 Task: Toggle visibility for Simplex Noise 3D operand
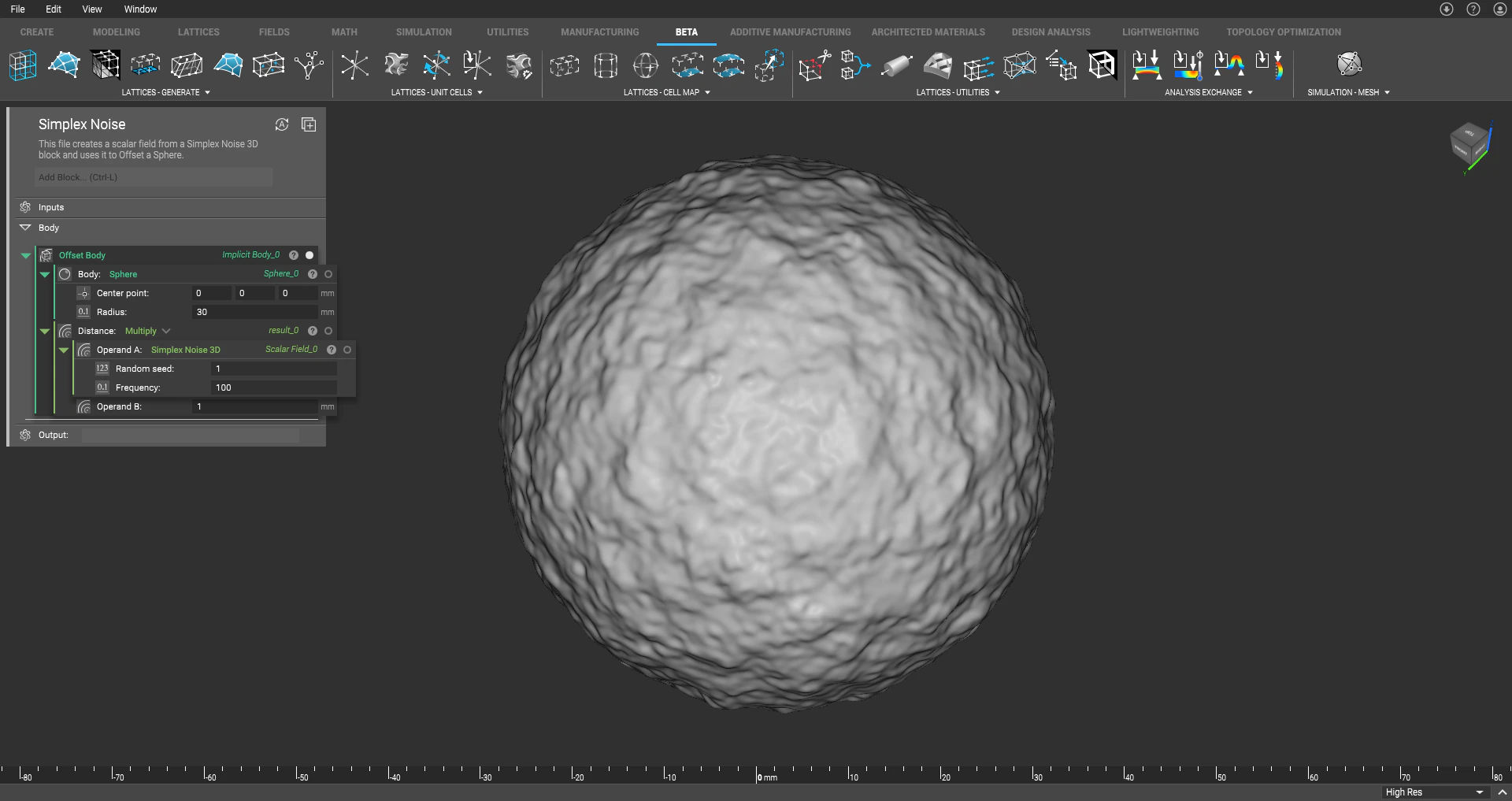click(x=347, y=350)
